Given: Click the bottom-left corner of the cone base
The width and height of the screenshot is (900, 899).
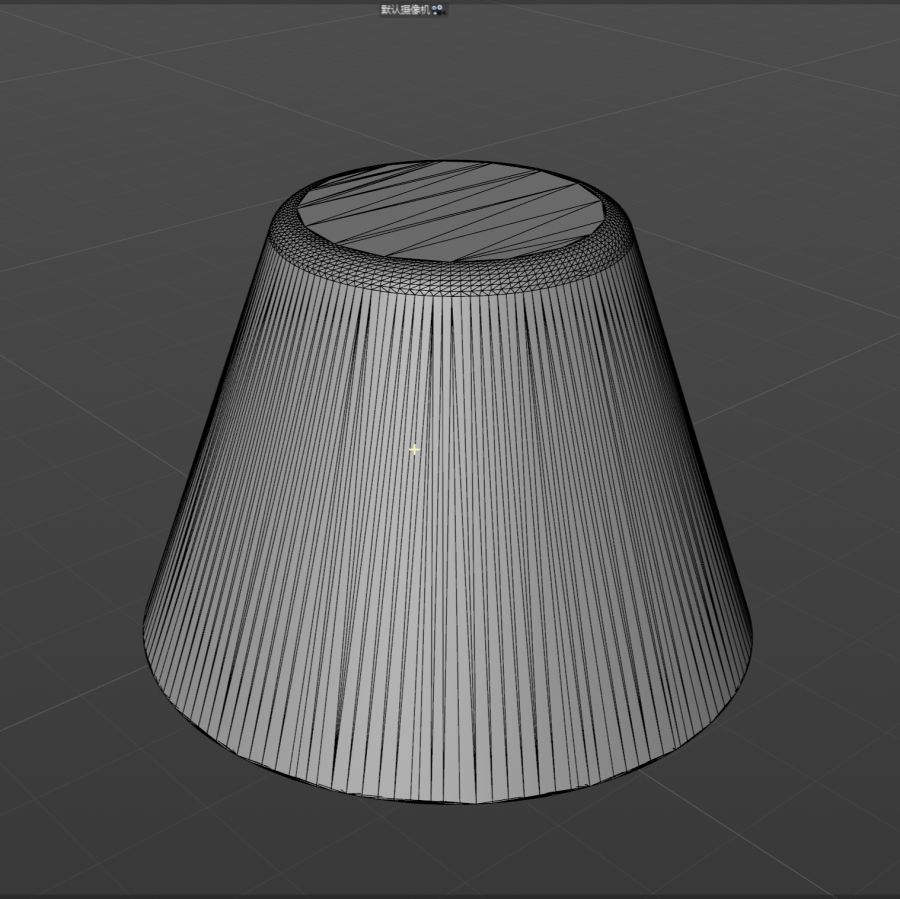Looking at the screenshot, I should [147, 632].
